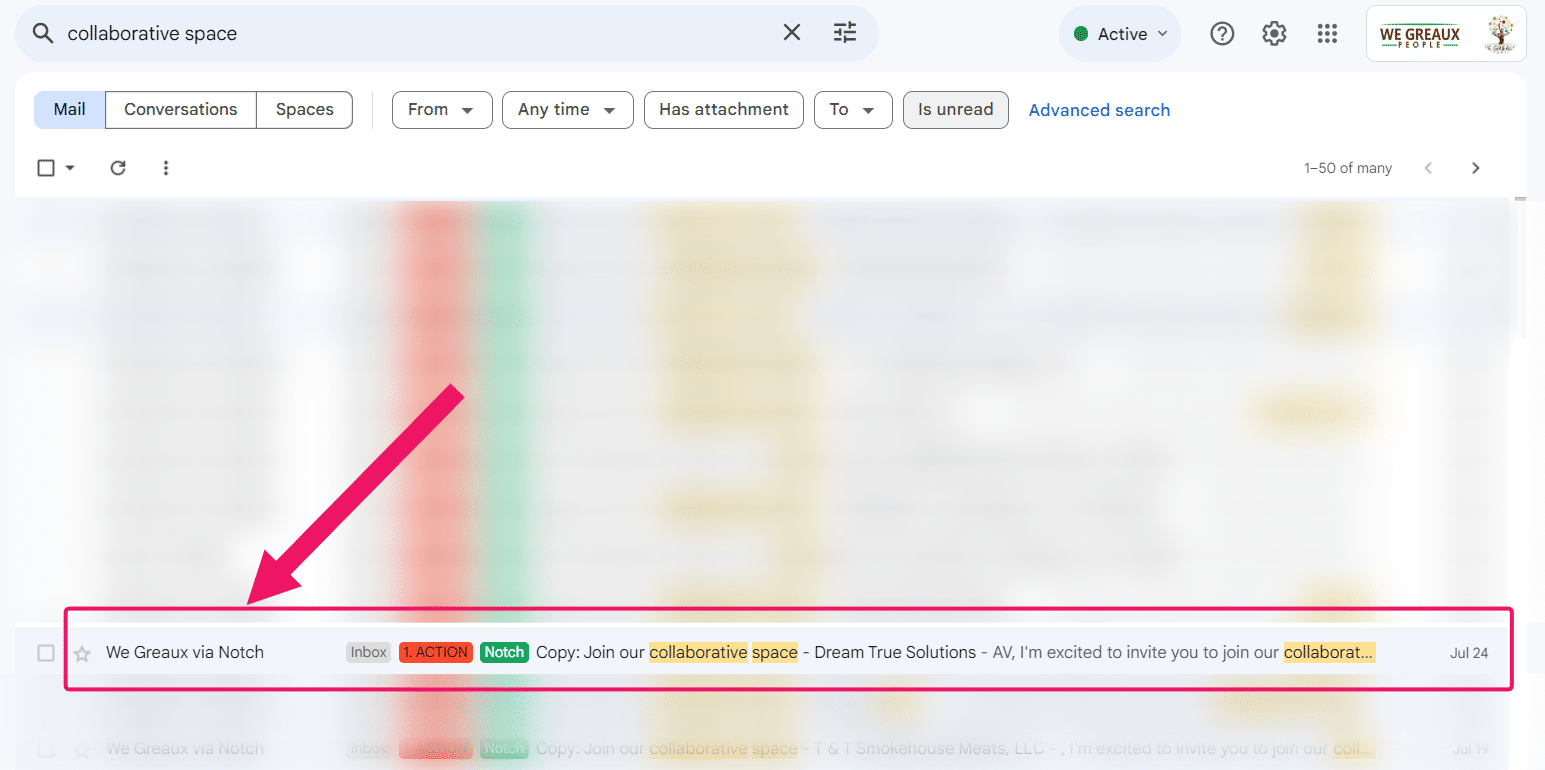Open the Help support icon
Screen dimensions: 1545x770
(1221, 34)
